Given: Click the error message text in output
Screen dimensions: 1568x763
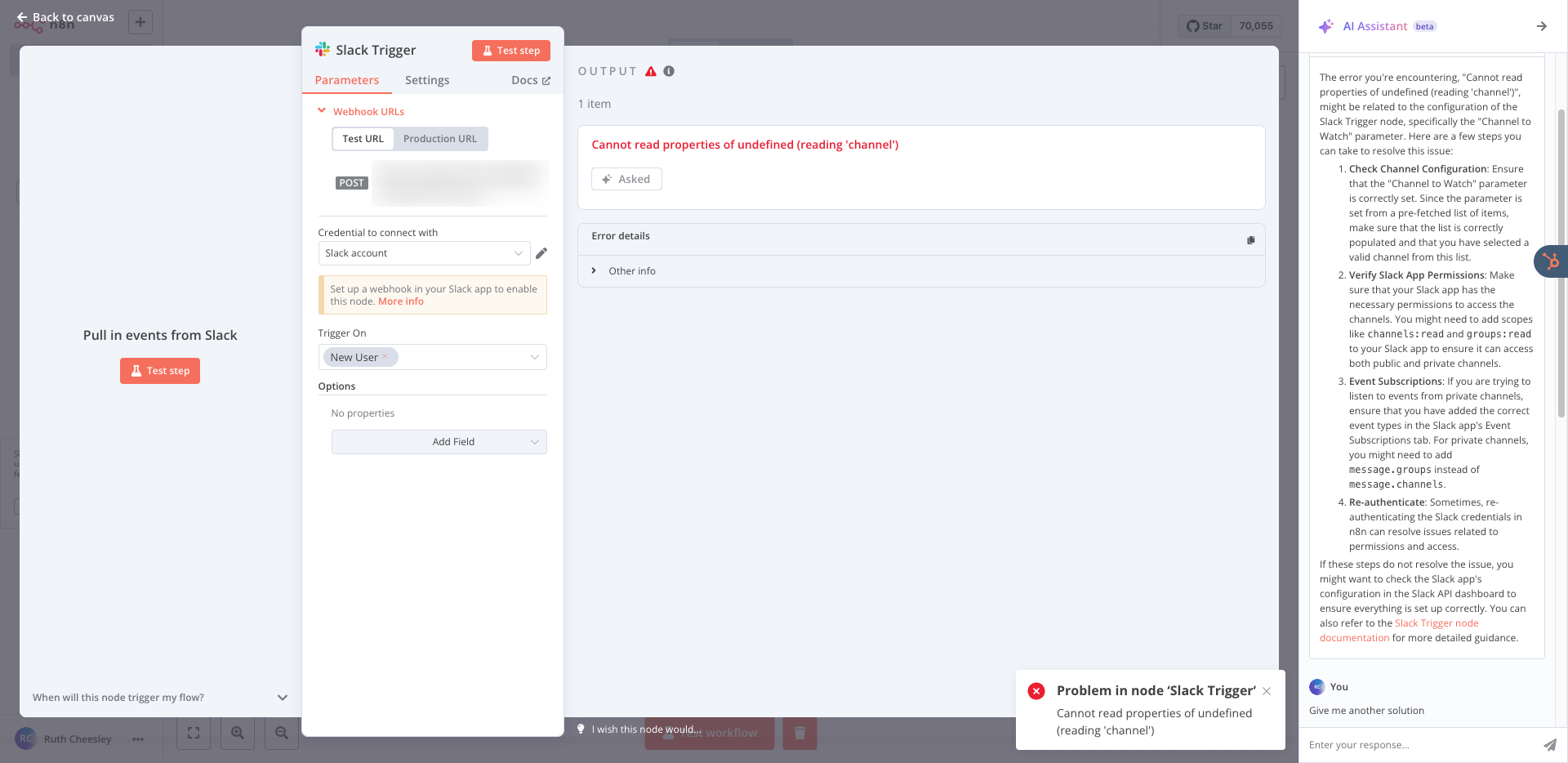Looking at the screenshot, I should [x=745, y=145].
